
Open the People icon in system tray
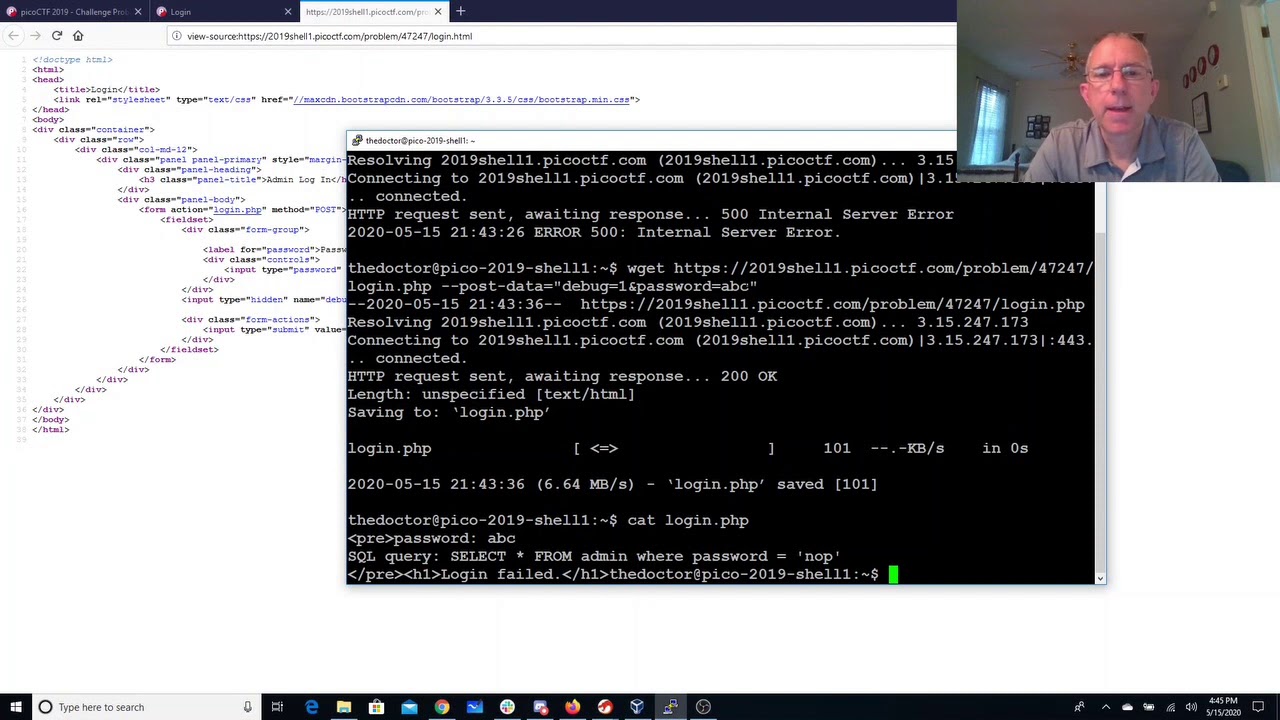pos(1079,707)
